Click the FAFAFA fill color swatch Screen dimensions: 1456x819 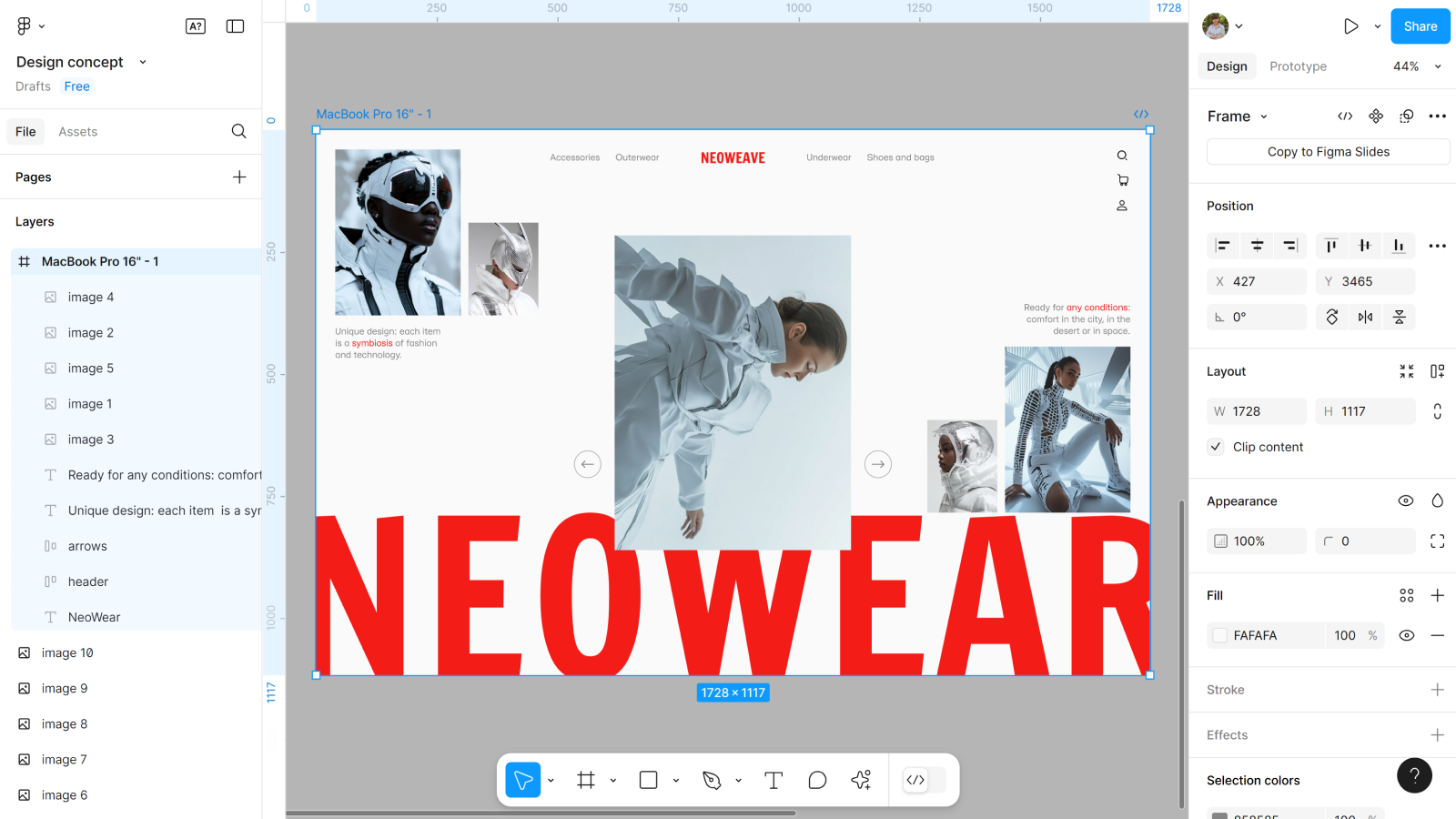coord(1220,635)
